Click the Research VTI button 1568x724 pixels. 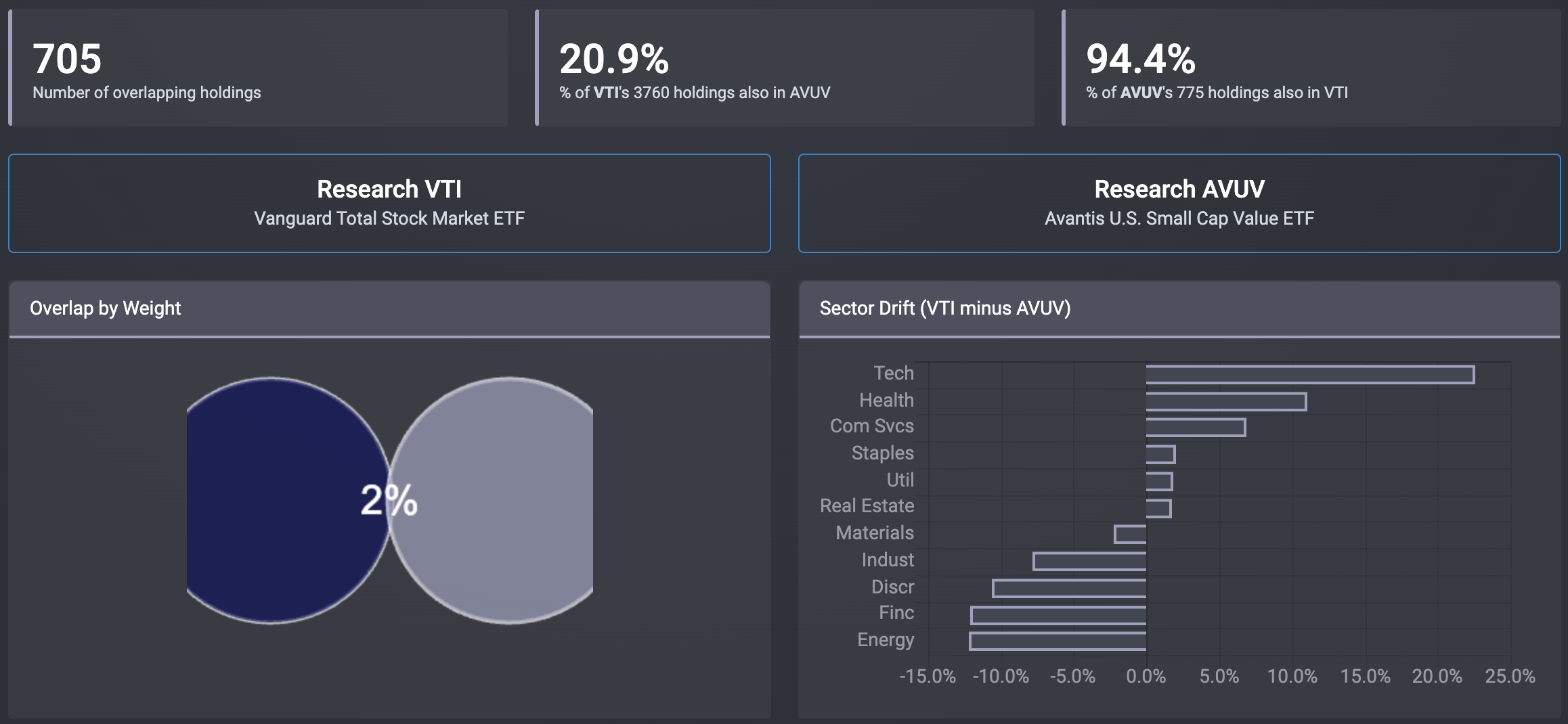click(x=389, y=203)
